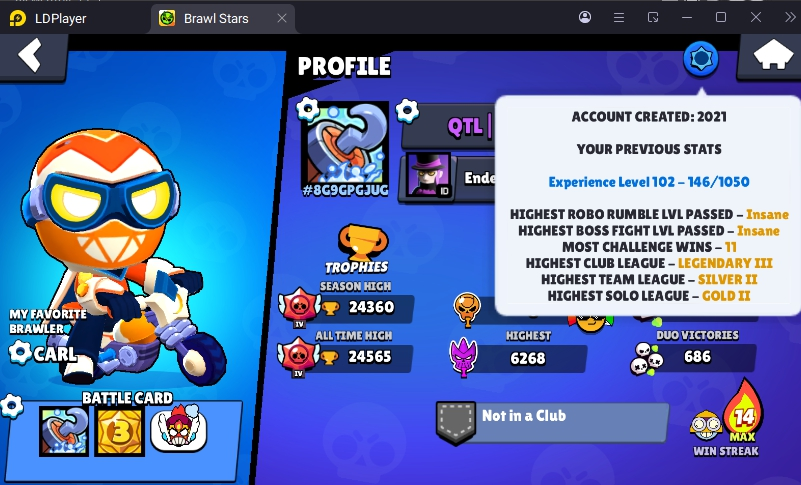
Task: Click the player tag #8G9GPGJUG
Action: point(345,191)
